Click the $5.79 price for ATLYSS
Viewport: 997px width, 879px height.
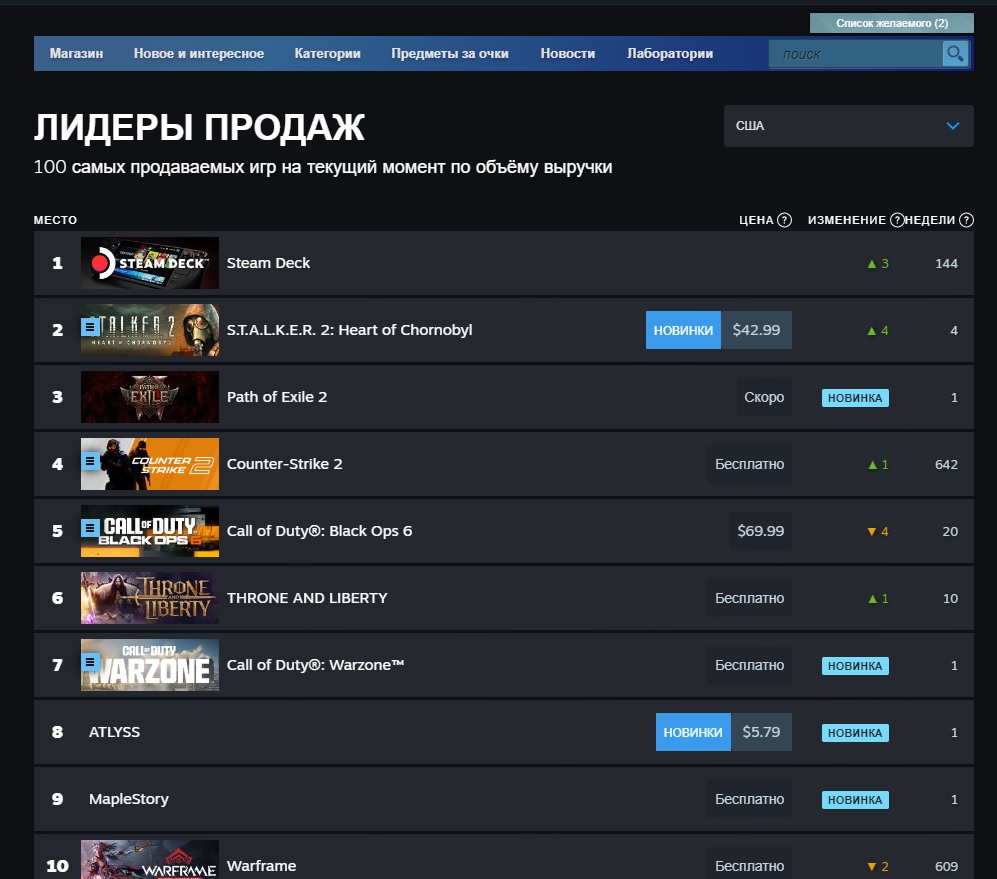pyautogui.click(x=761, y=732)
